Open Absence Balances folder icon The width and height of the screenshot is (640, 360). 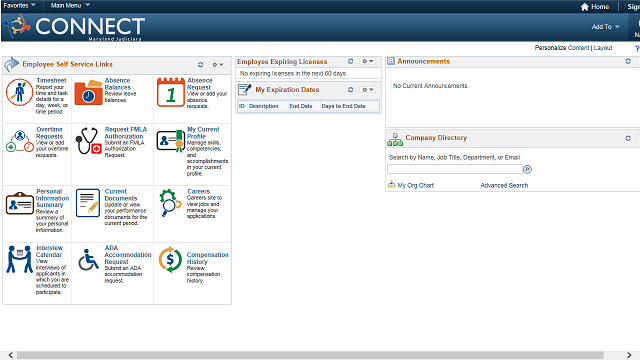[88, 92]
